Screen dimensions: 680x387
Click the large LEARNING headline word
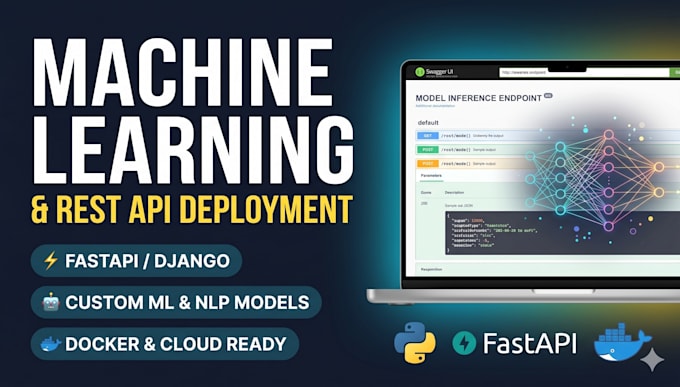(193, 149)
